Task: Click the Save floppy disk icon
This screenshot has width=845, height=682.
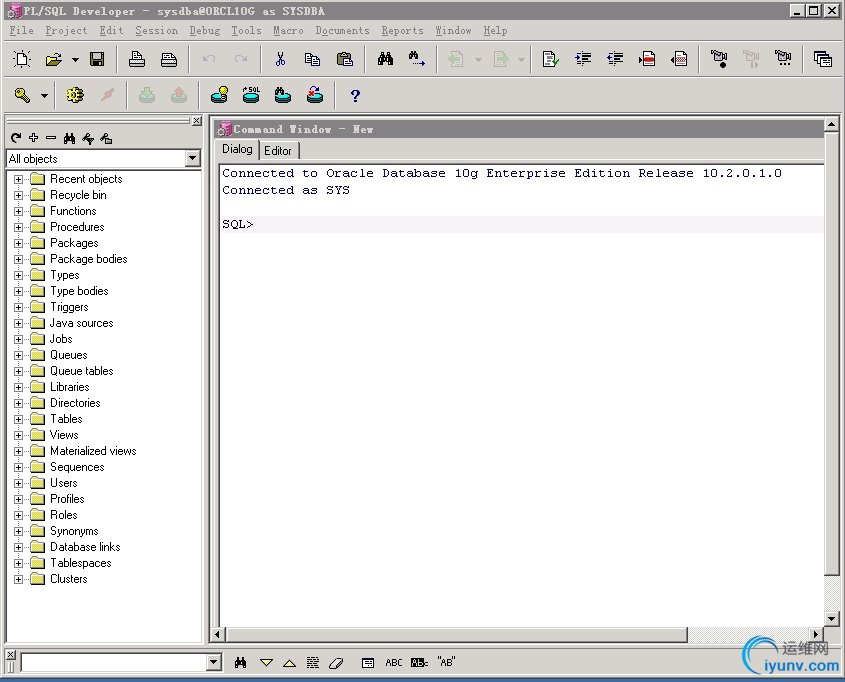Action: [x=97, y=59]
